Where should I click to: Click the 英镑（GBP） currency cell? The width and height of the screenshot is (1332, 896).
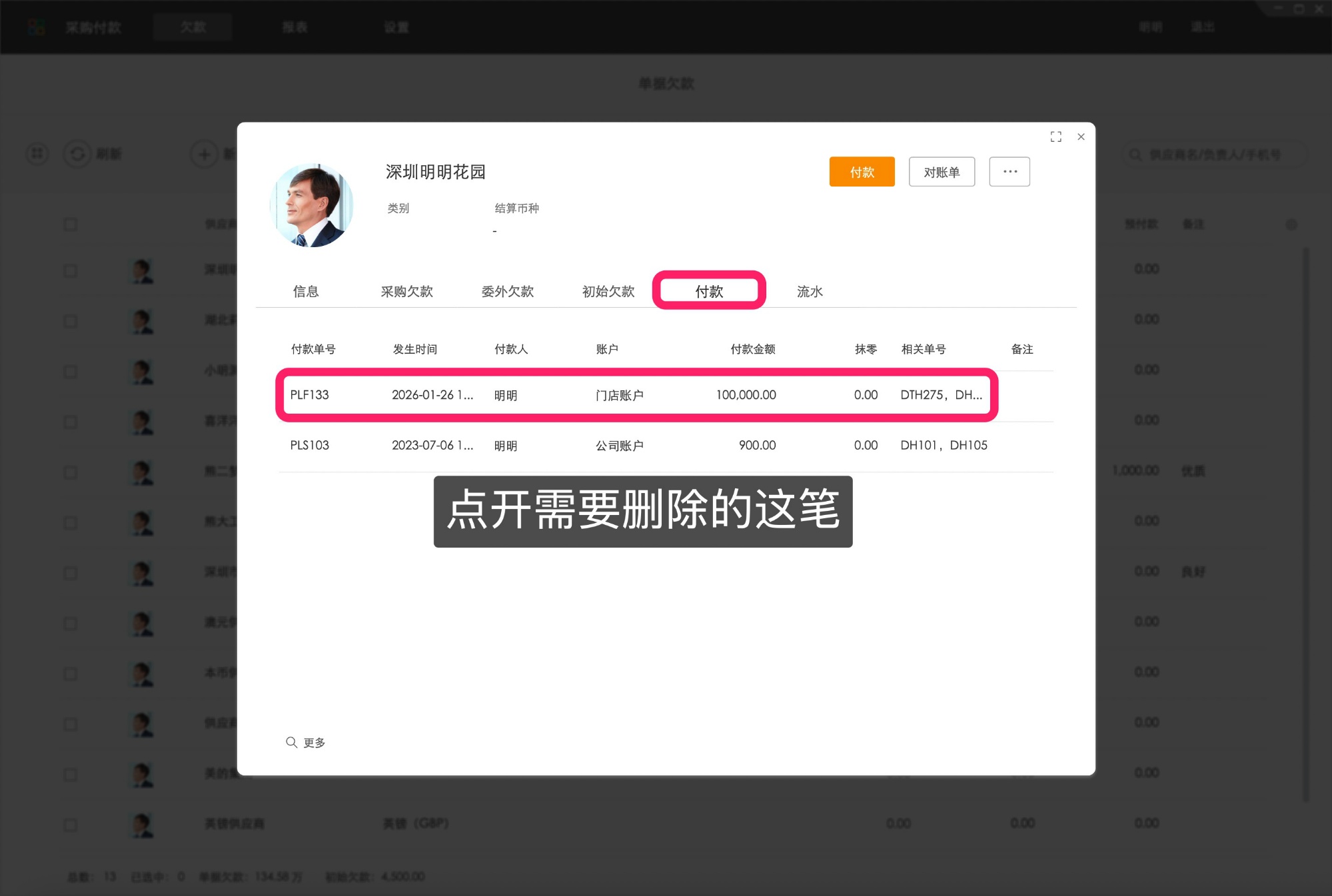pos(416,823)
